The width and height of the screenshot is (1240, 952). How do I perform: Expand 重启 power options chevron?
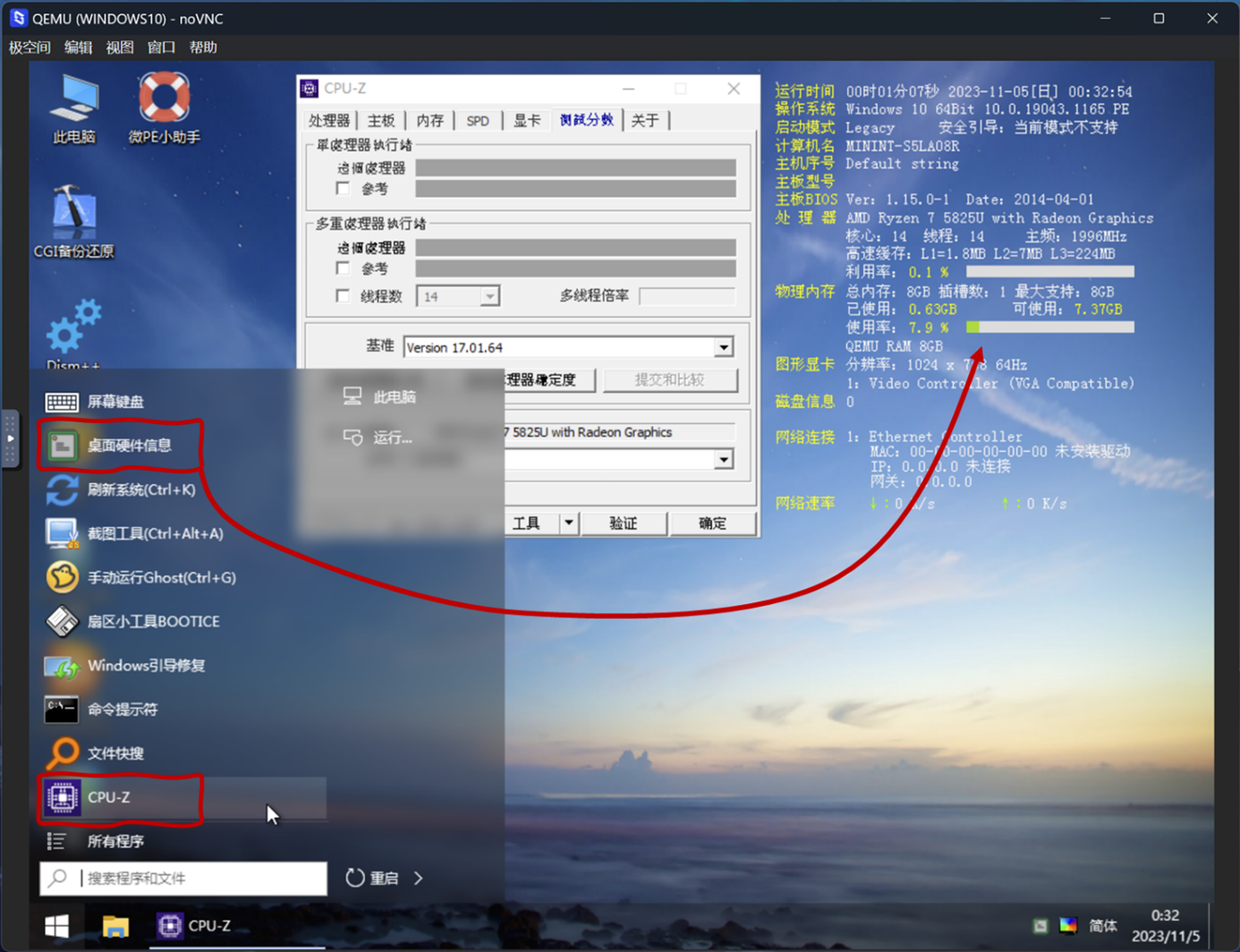click(419, 878)
